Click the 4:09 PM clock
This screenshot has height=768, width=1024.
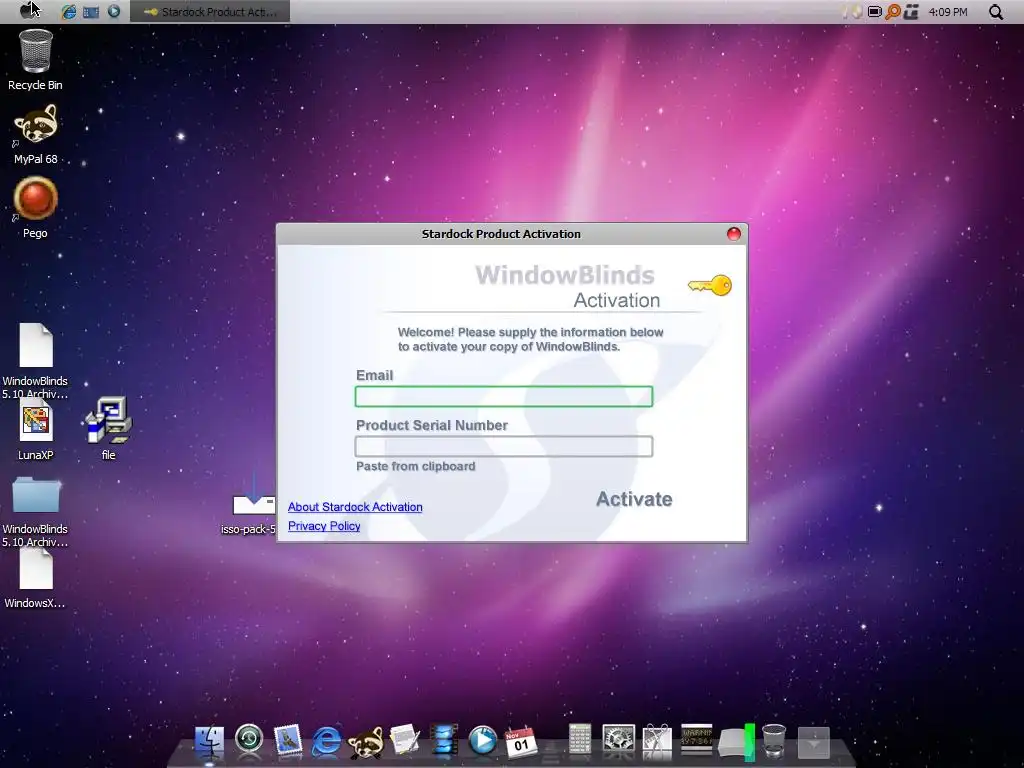click(x=948, y=12)
